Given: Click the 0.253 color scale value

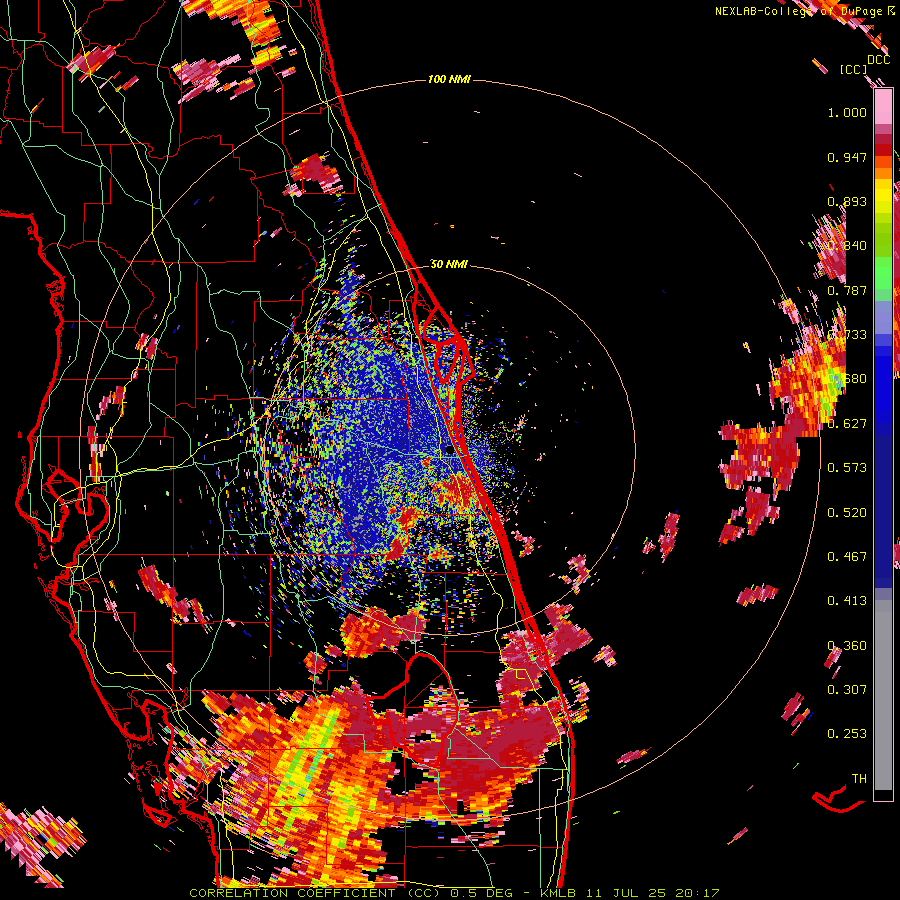Looking at the screenshot, I should click(847, 734).
